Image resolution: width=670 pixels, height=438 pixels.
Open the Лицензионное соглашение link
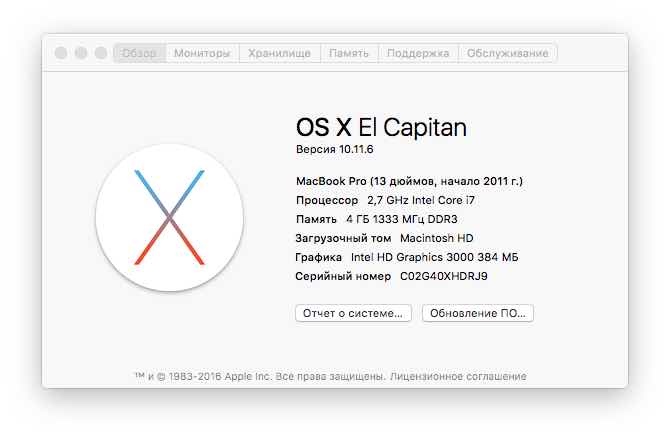point(458,376)
